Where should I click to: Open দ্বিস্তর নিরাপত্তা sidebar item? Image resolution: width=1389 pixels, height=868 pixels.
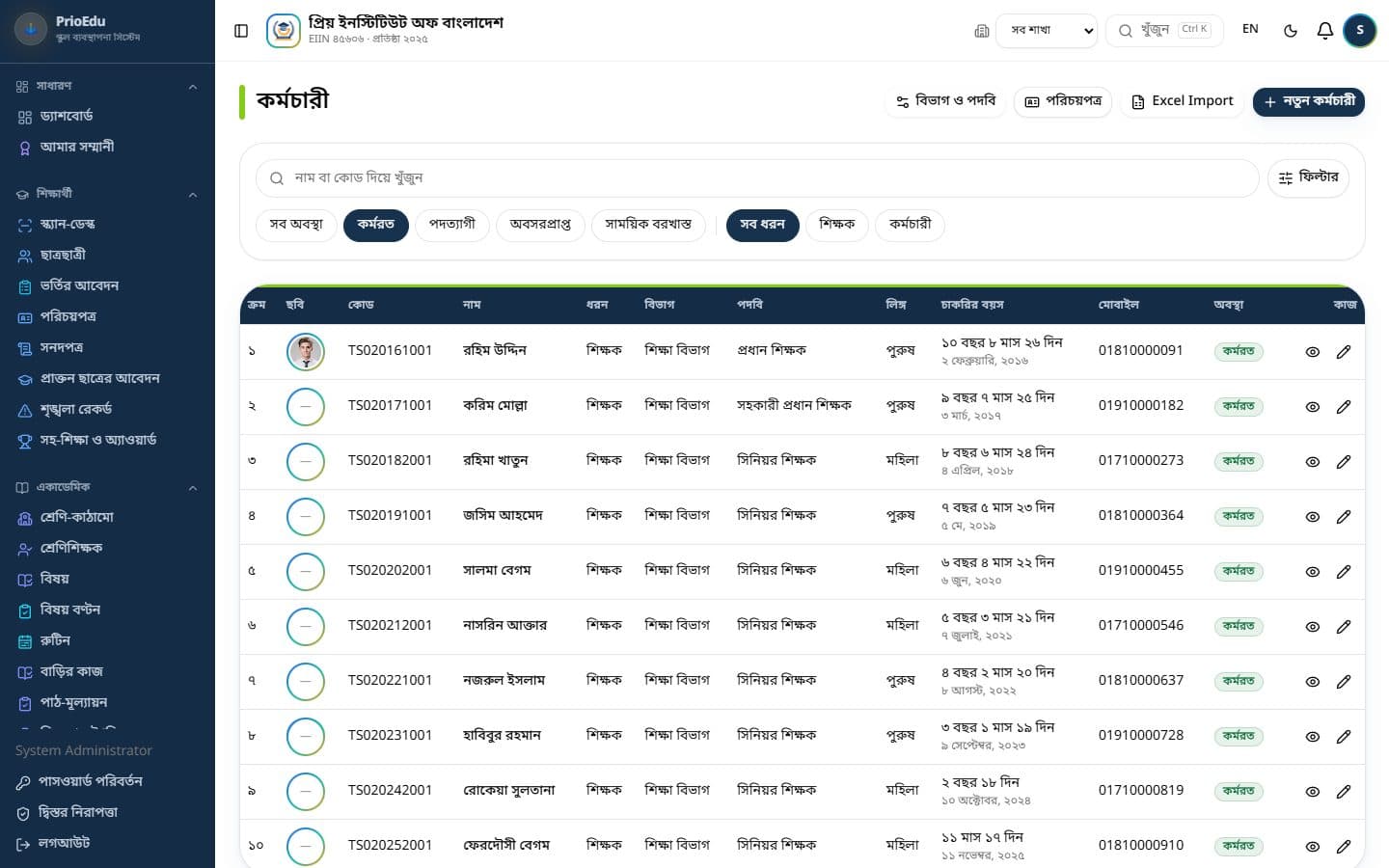107,813
